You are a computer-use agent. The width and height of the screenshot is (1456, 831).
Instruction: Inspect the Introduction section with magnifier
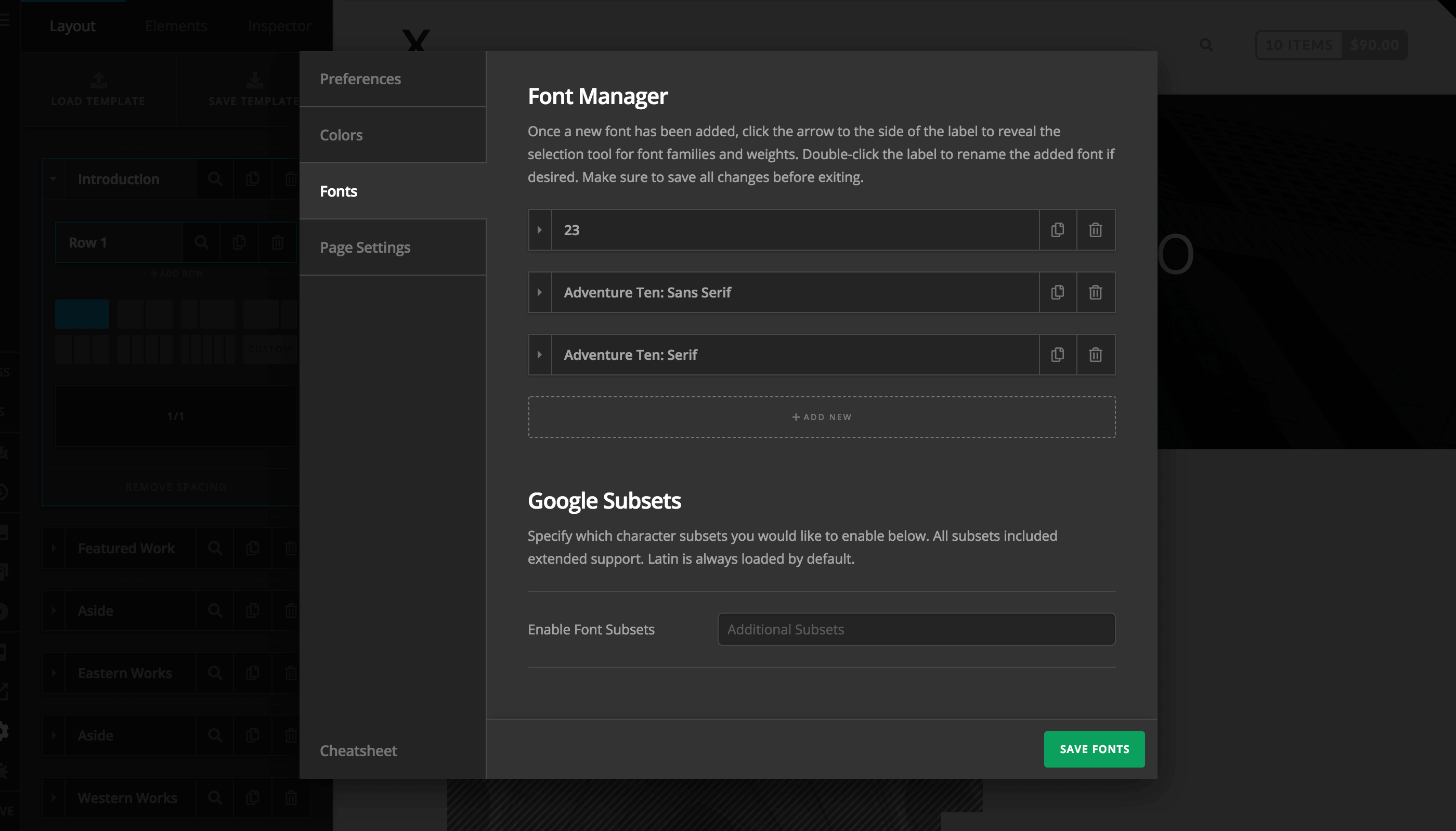215,179
